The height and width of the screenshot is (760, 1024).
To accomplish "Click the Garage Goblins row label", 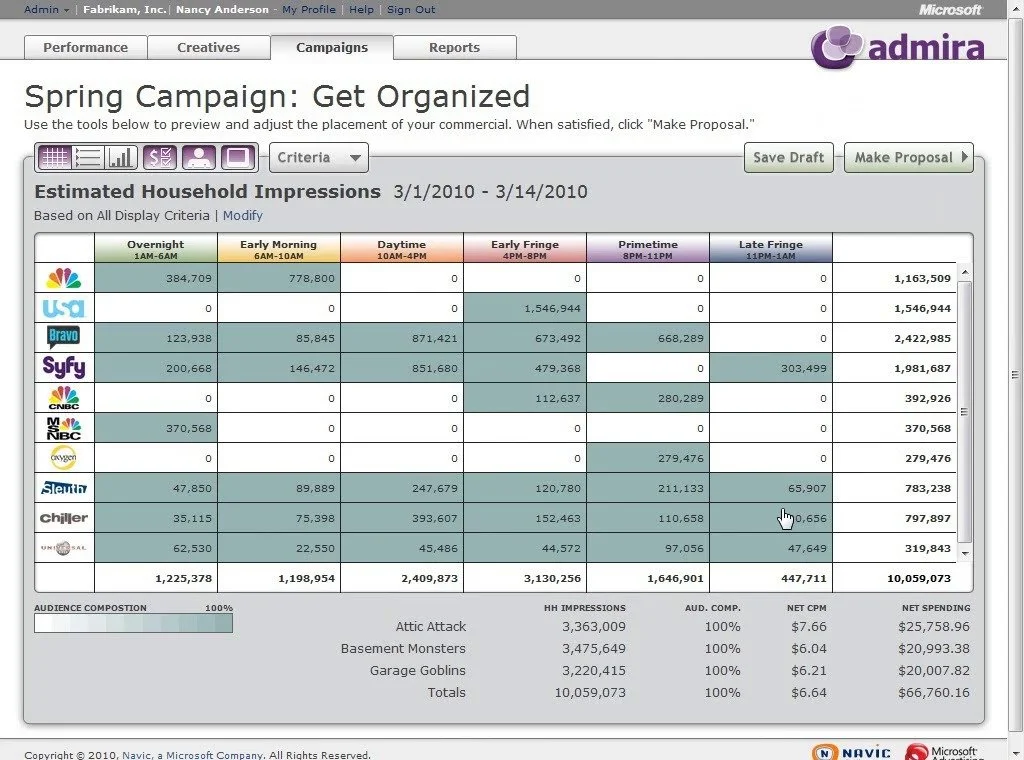I will click(417, 671).
